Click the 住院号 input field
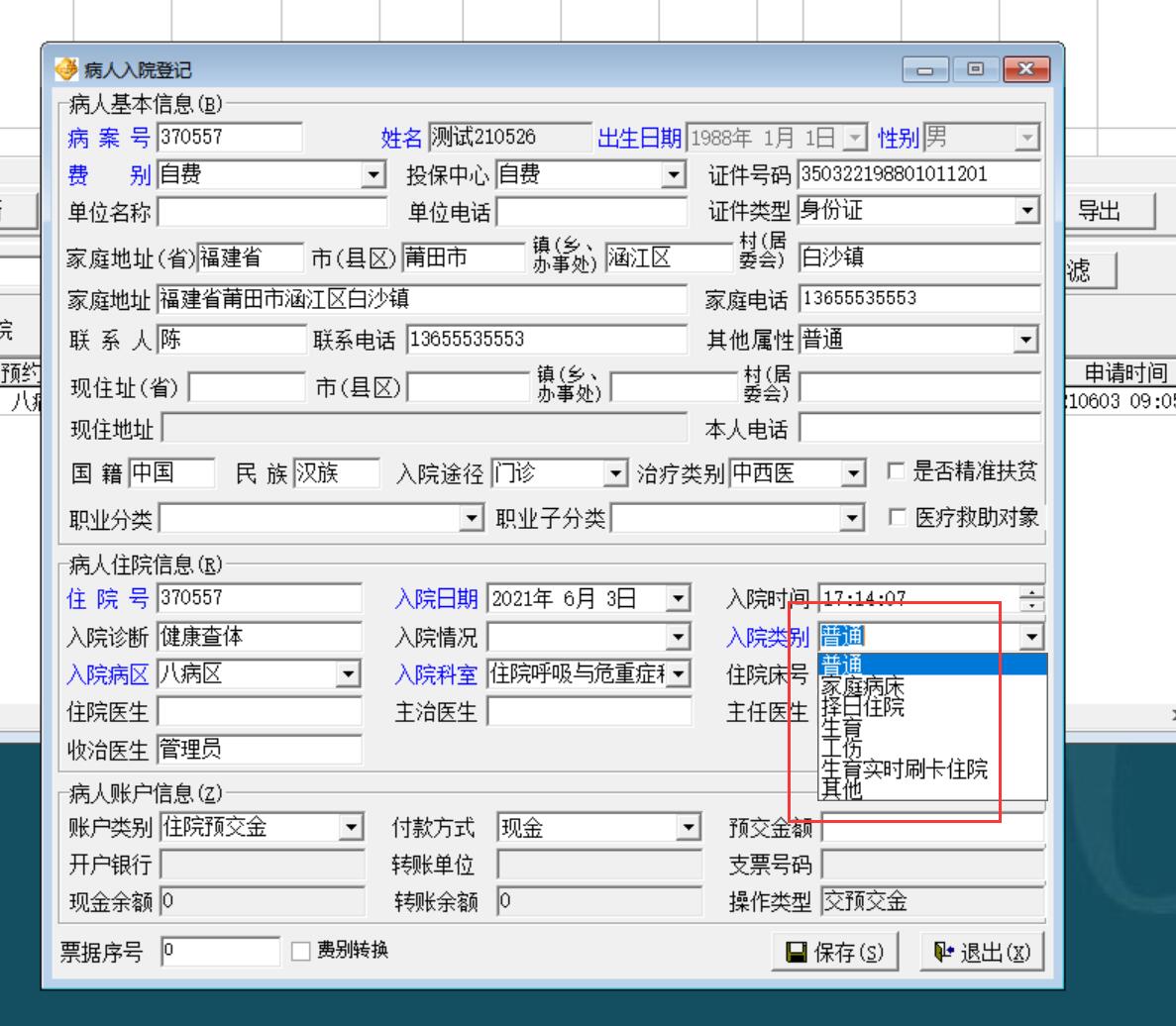The height and width of the screenshot is (1026, 1176). pyautogui.click(x=260, y=598)
